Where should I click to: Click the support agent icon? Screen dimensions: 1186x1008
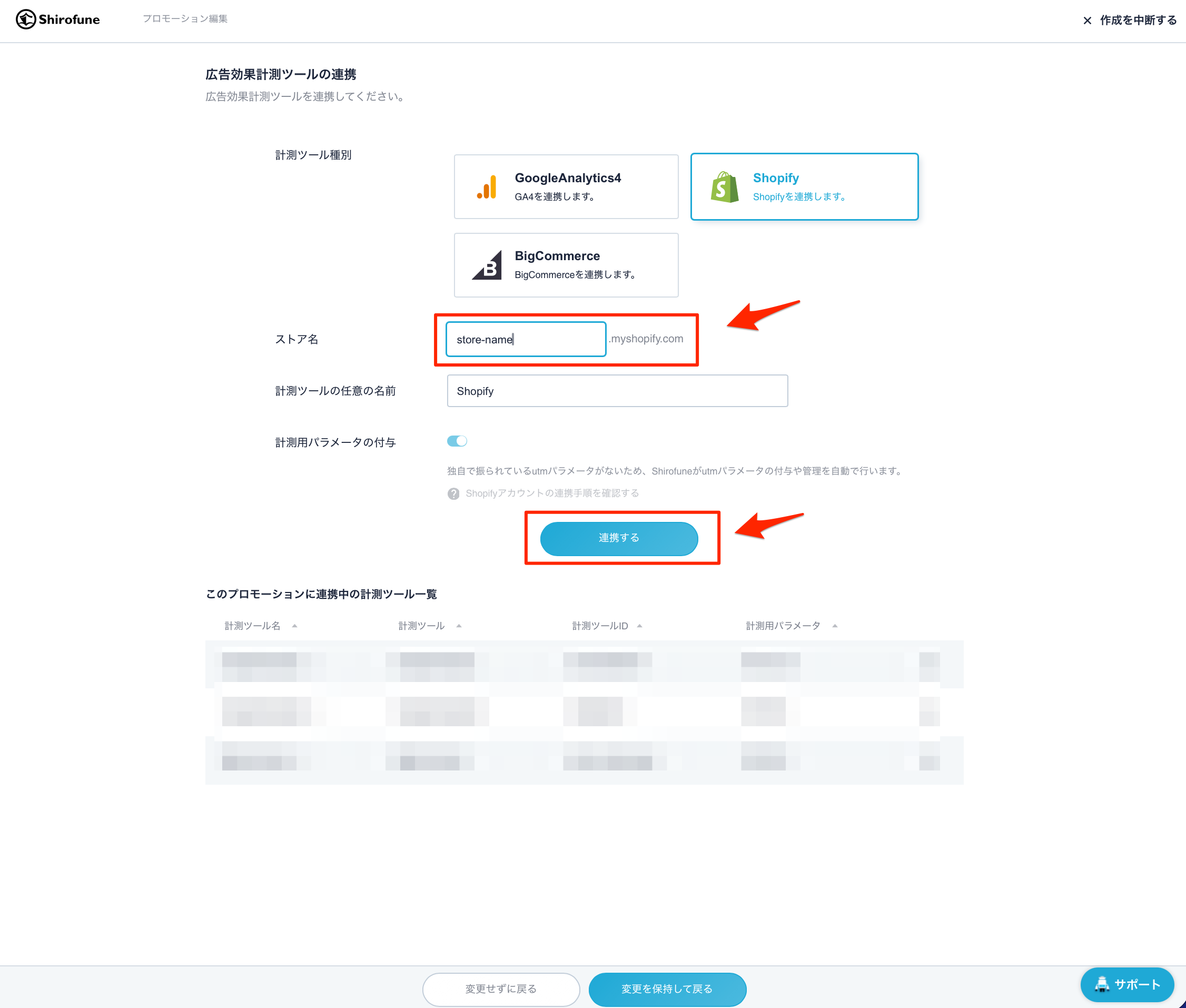(1102, 985)
